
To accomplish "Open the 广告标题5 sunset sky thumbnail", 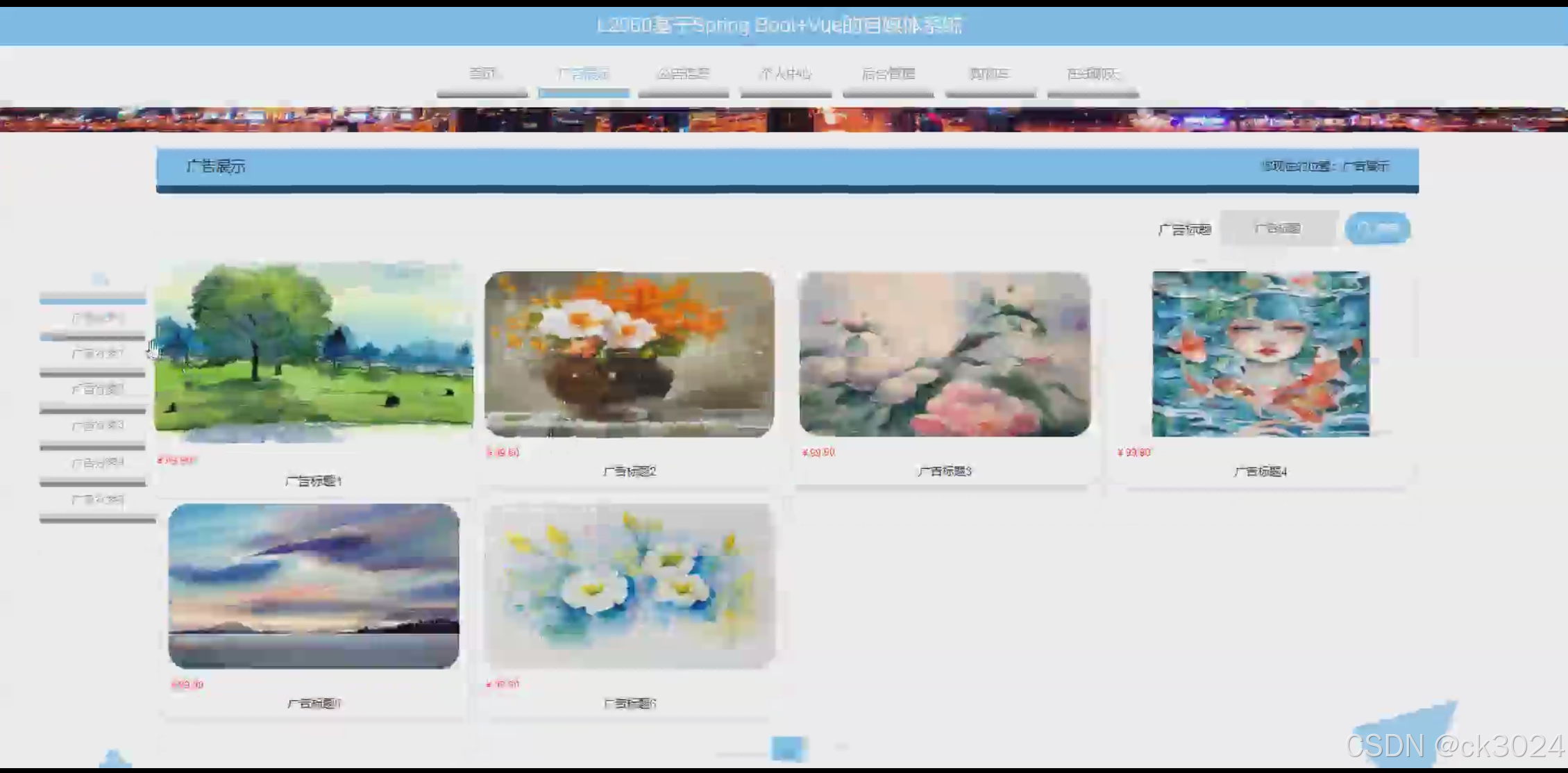I will 312,587.
